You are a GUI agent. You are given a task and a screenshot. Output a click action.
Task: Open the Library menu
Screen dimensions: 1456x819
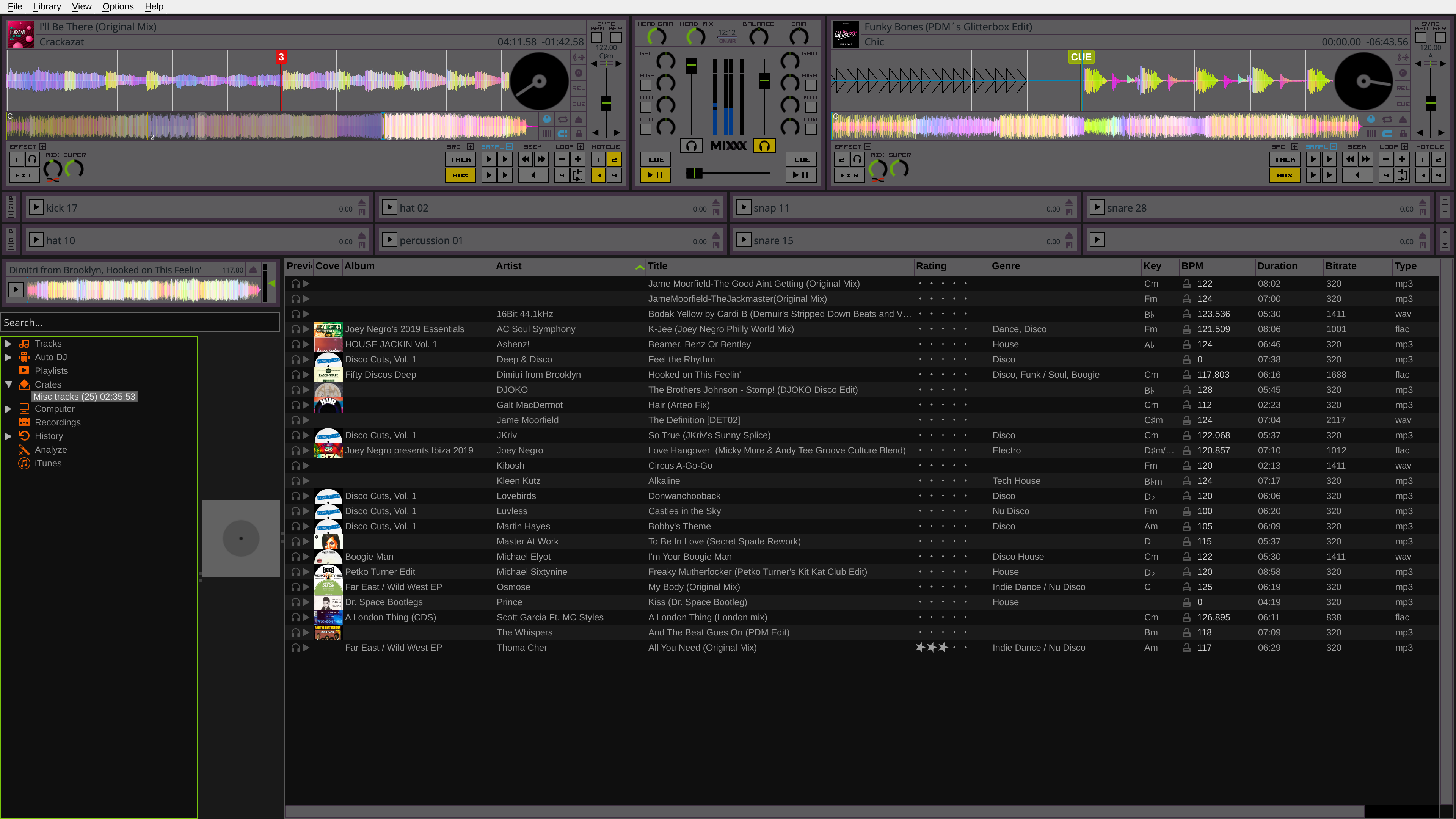point(47,6)
